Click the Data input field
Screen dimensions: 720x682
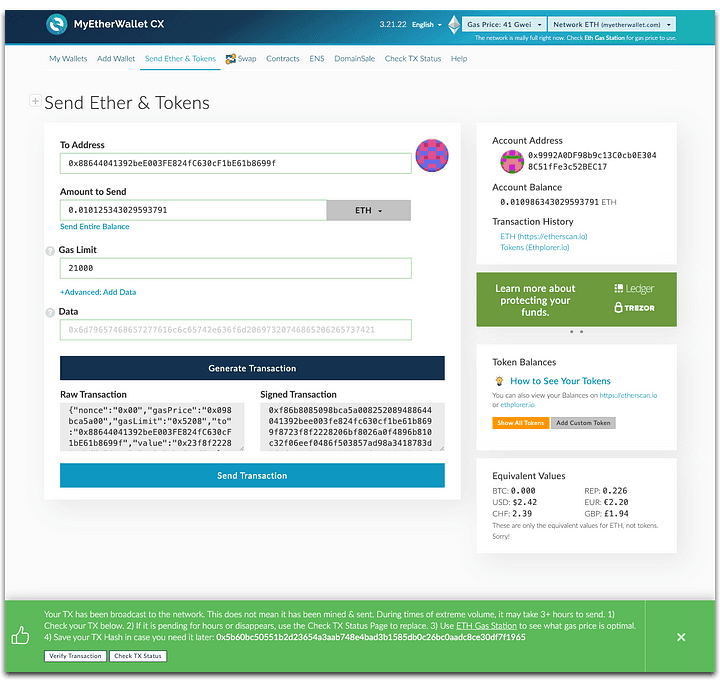tap(236, 330)
